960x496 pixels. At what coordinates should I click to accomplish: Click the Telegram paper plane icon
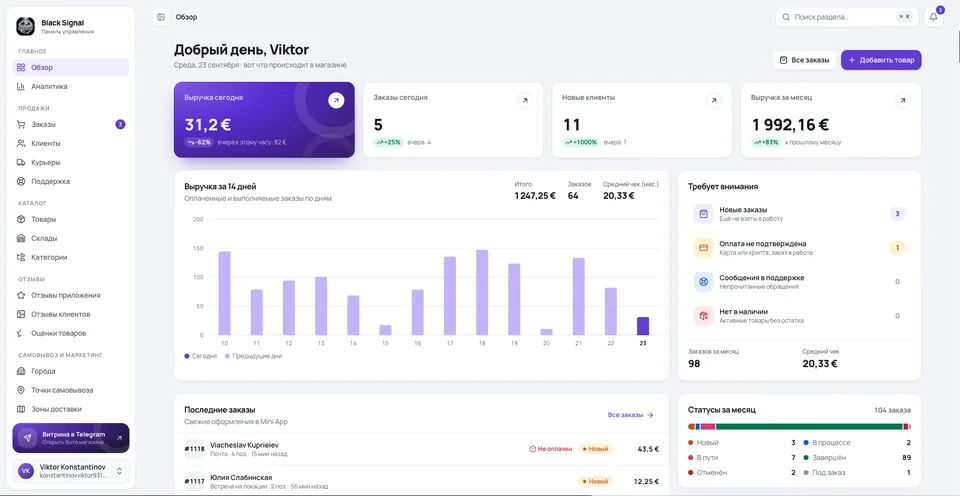27,438
